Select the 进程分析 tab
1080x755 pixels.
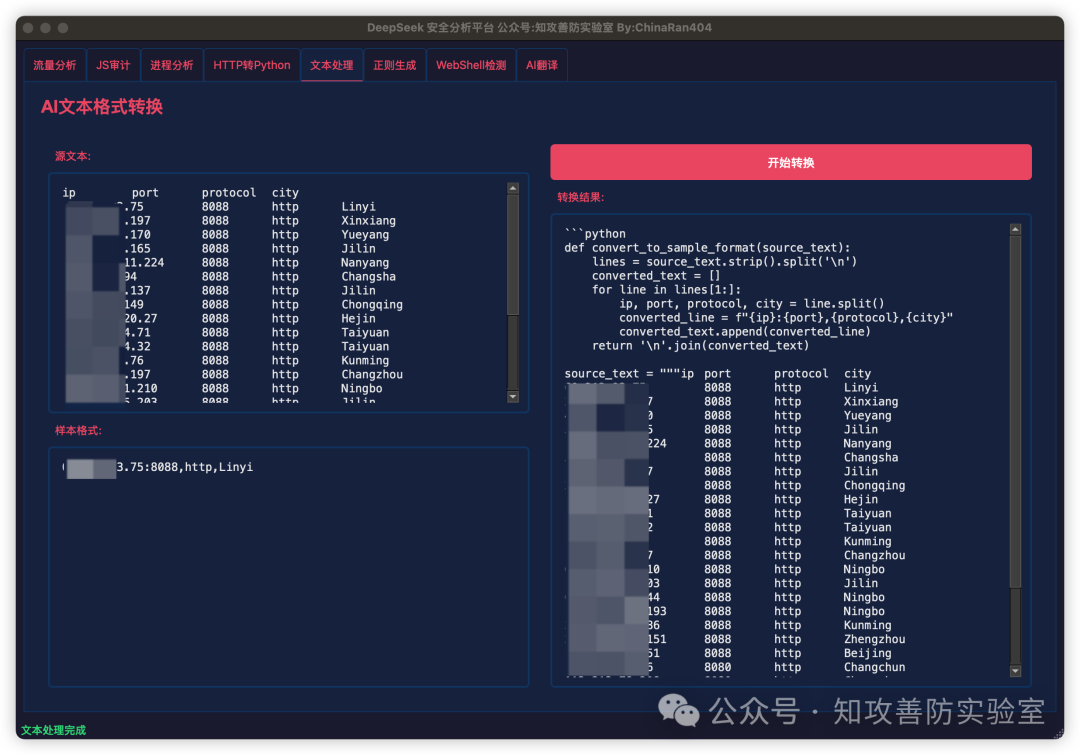click(172, 65)
